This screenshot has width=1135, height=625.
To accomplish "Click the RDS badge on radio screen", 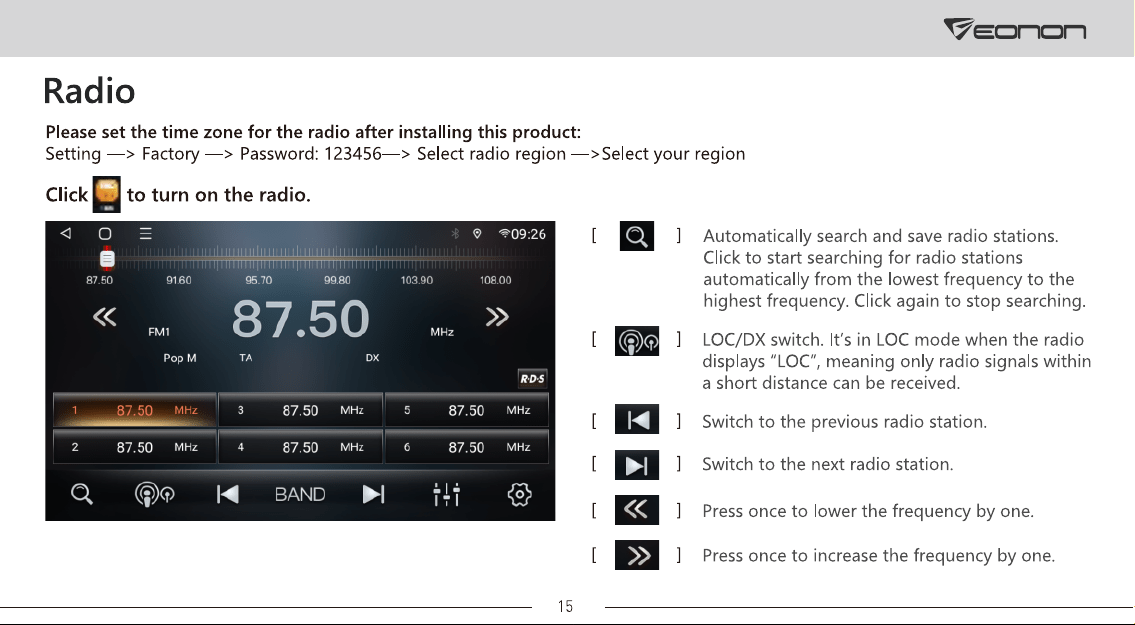I will coord(532,379).
